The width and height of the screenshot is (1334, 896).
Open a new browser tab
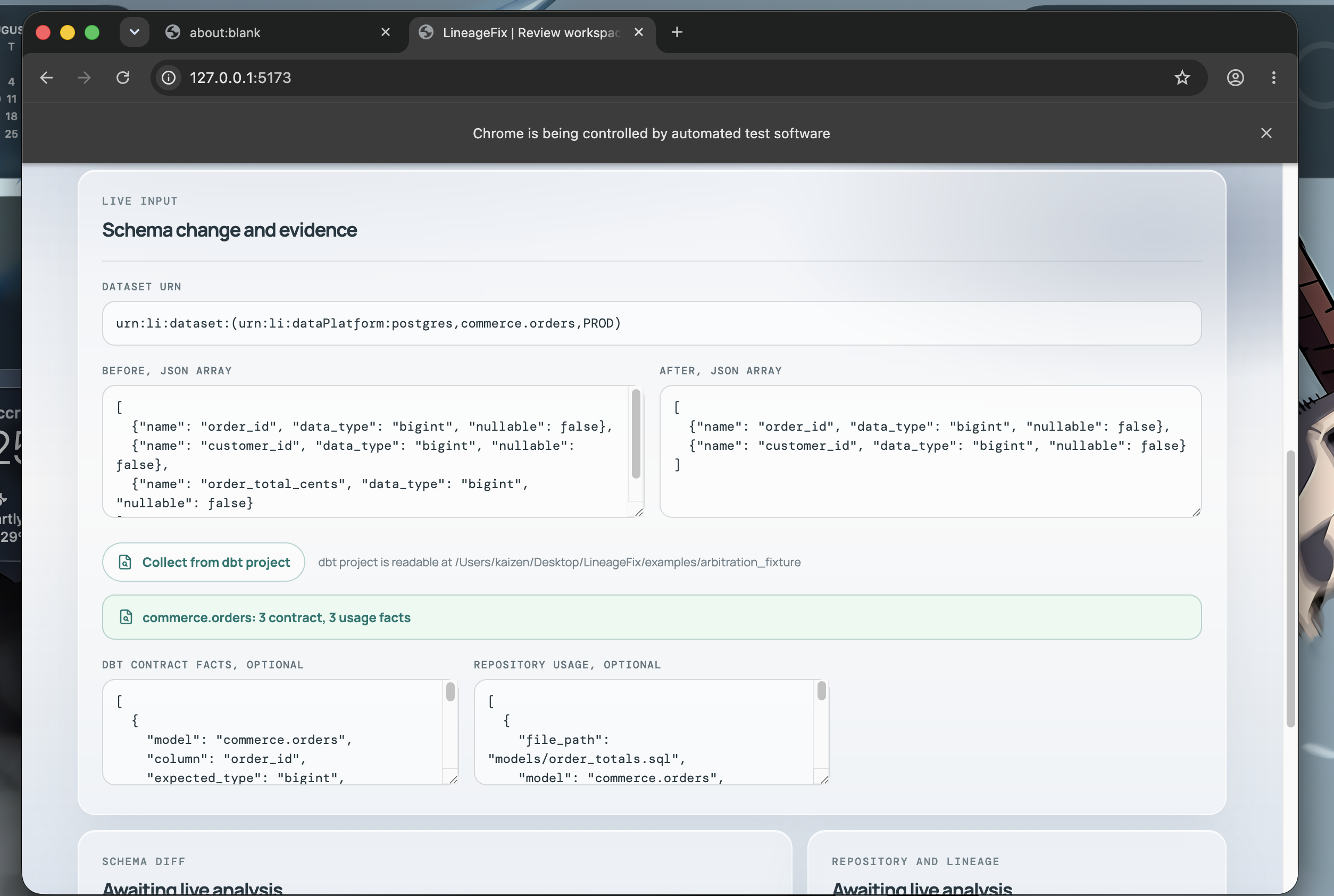click(x=677, y=32)
